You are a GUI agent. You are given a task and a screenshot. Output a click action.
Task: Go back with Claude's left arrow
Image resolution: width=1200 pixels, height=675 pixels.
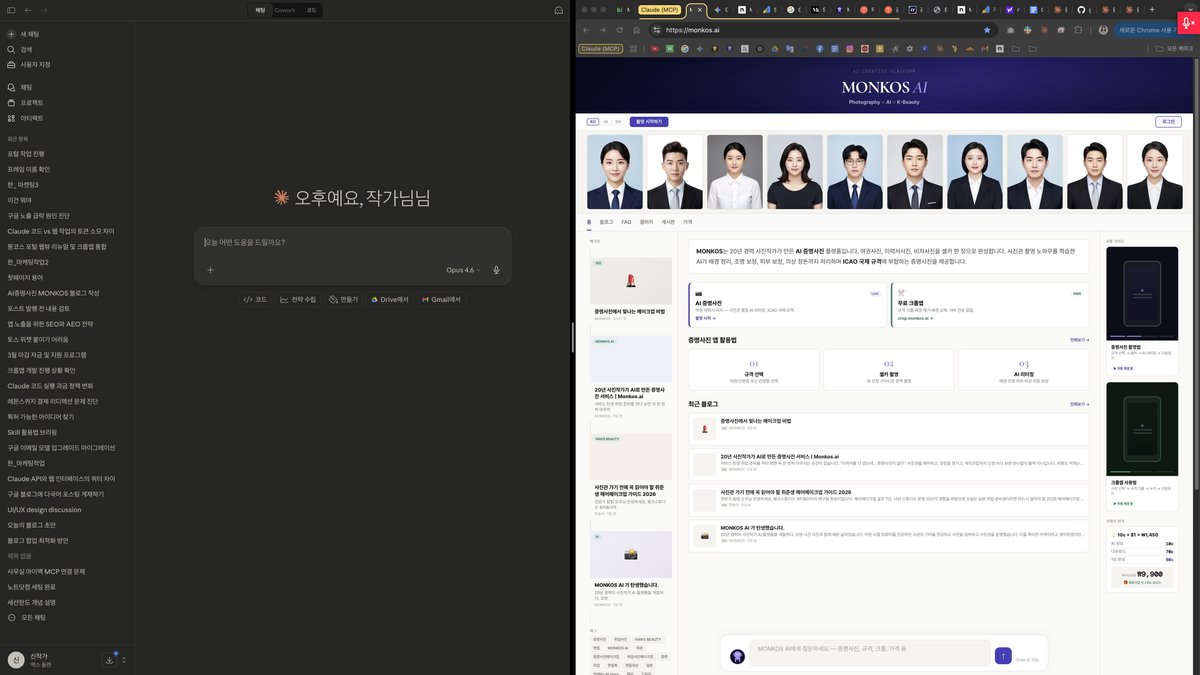(x=28, y=10)
